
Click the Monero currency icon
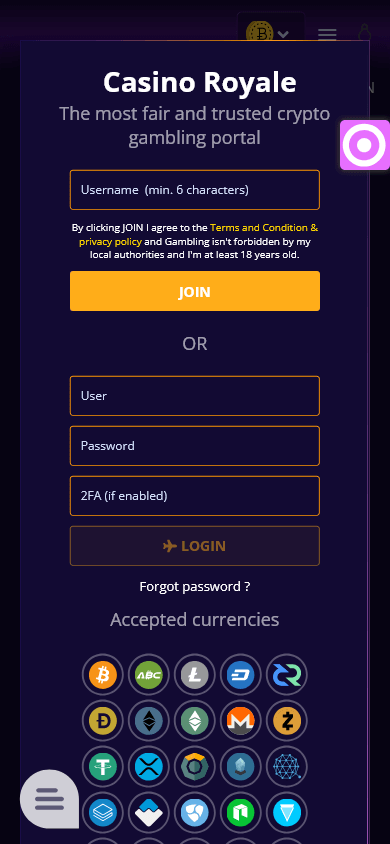pyautogui.click(x=240, y=721)
